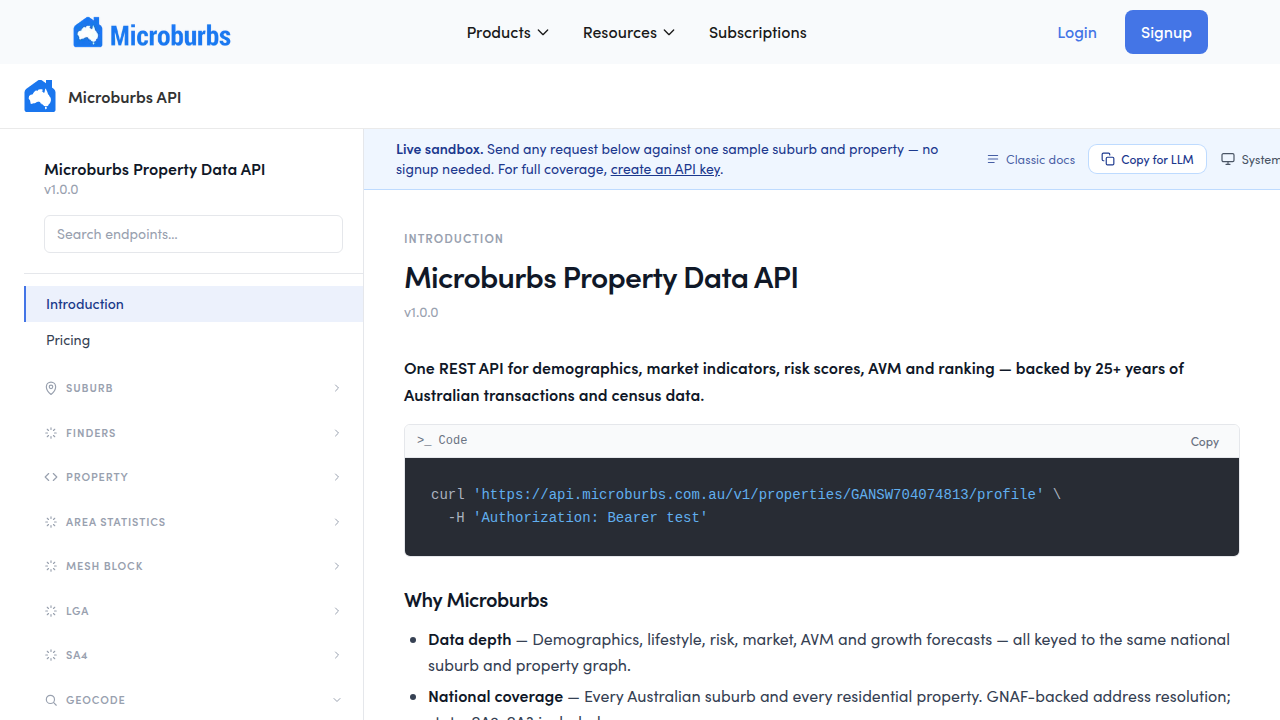The image size is (1280, 720).
Task: Click the System monitor icon
Action: click(1228, 160)
